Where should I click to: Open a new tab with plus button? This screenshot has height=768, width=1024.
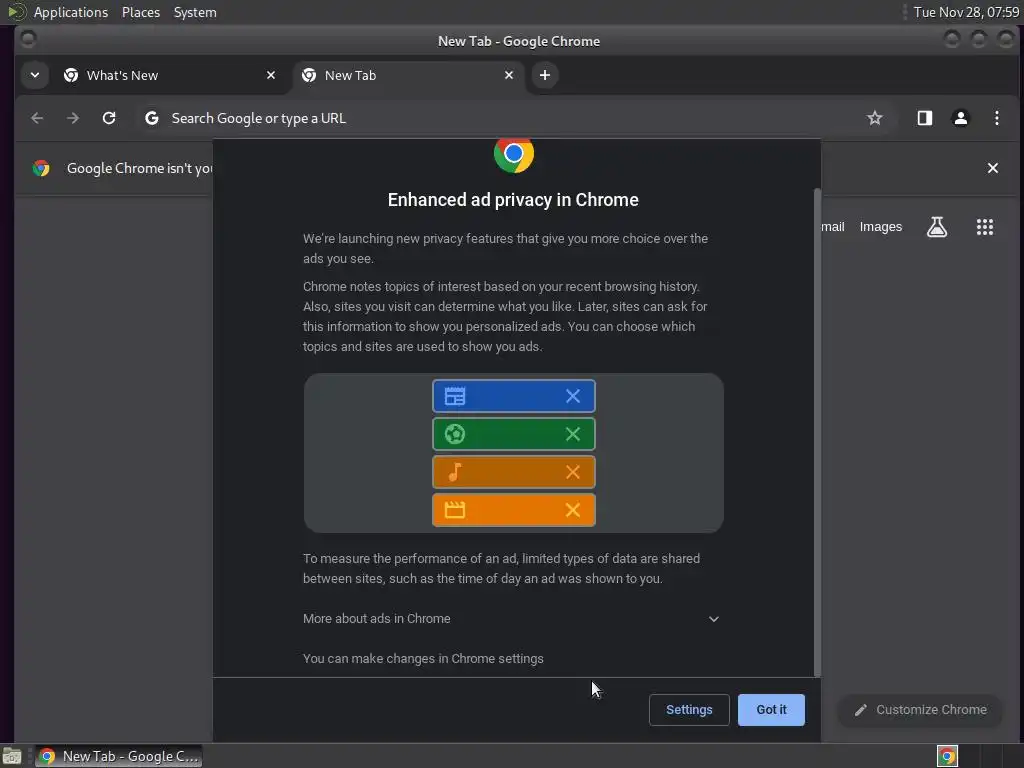545,75
